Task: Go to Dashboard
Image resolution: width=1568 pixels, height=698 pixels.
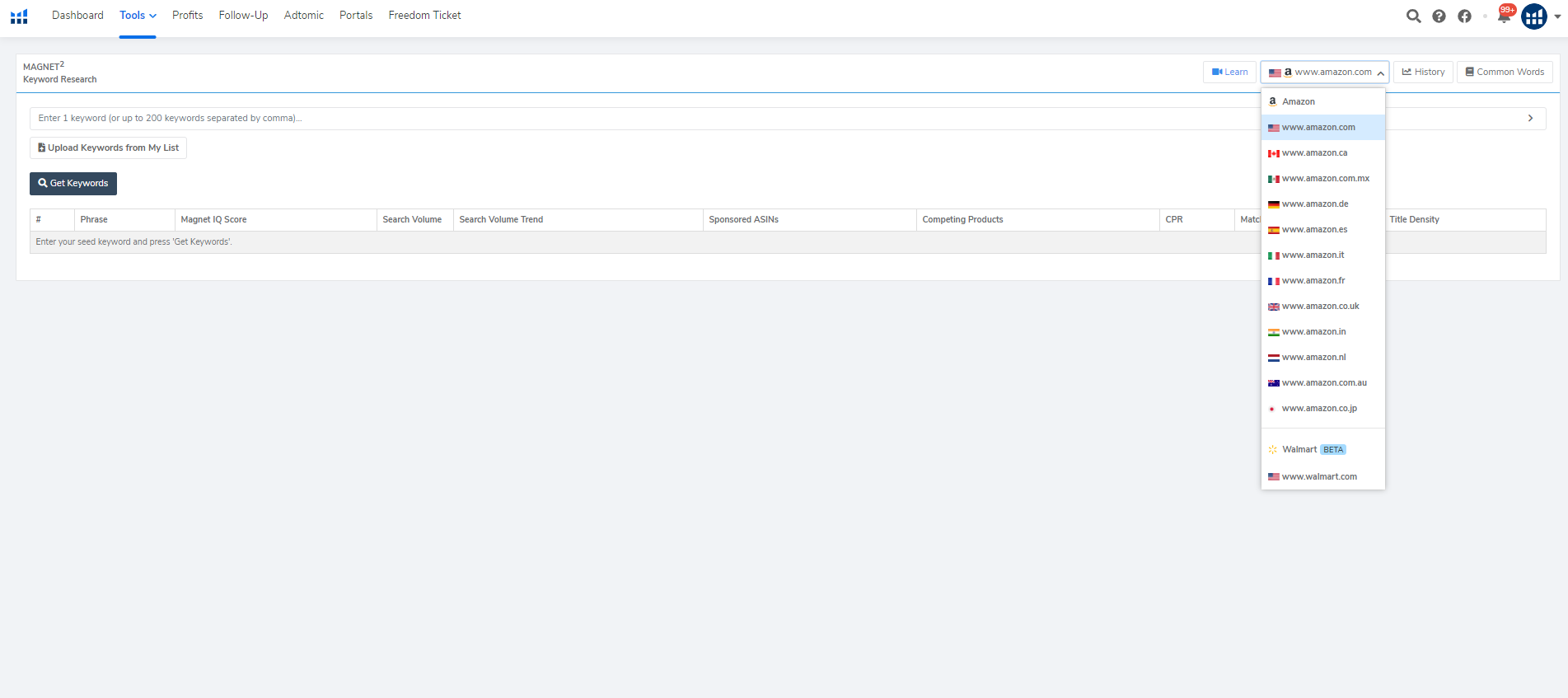Action: (77, 15)
